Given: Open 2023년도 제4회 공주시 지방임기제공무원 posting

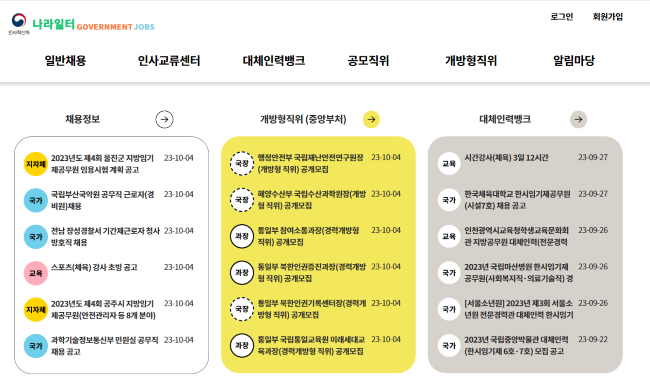Looking at the screenshot, I should click(103, 310).
